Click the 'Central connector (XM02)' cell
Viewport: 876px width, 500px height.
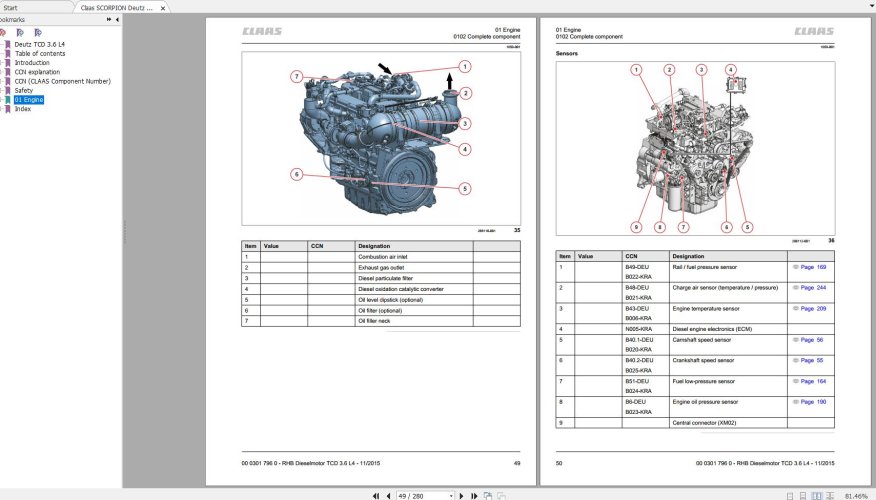pos(728,423)
